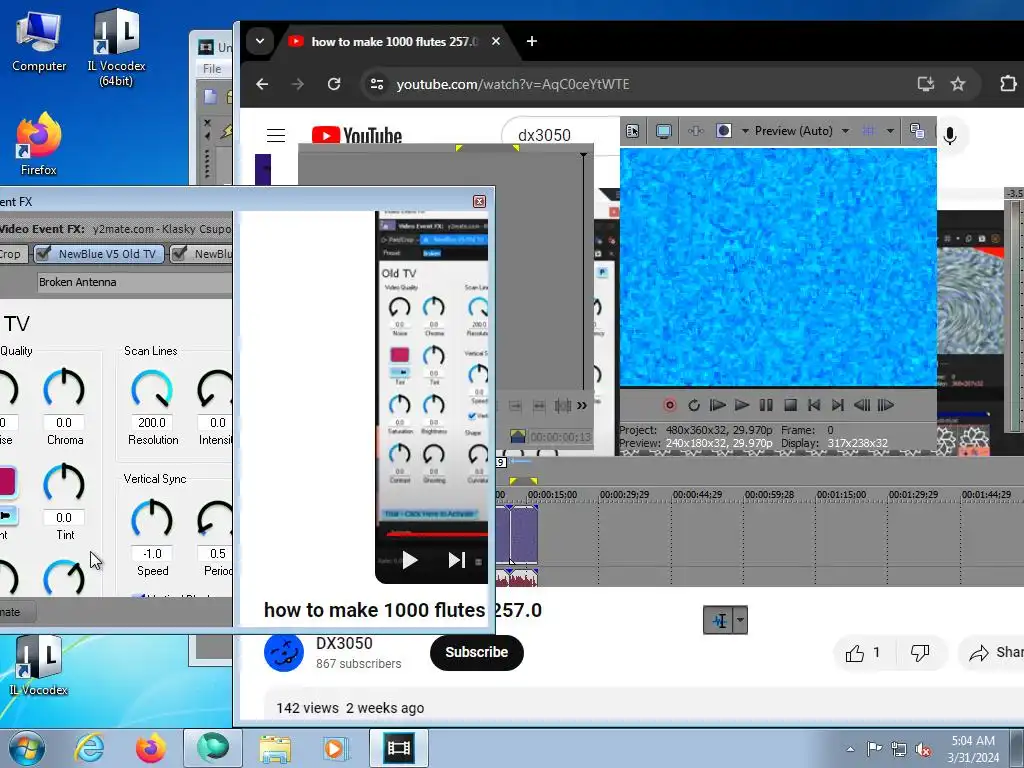Click the preview Overlays grid icon
Viewport: 1024px width, 768px height.
click(x=869, y=131)
